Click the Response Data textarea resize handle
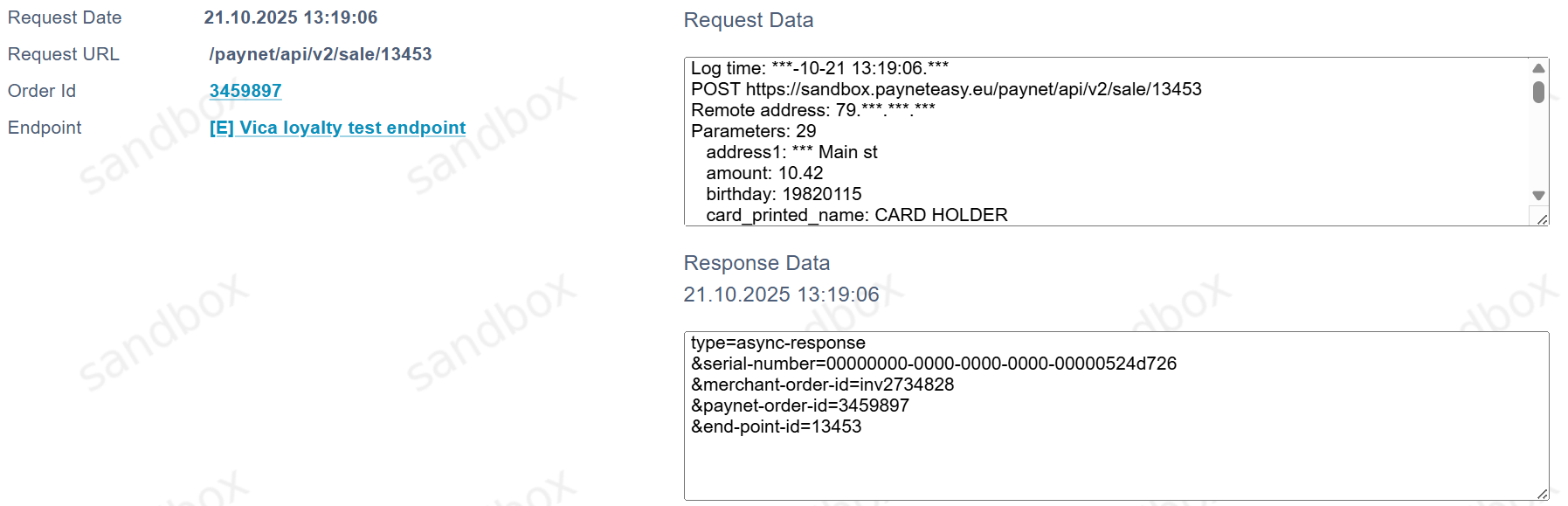This screenshot has width=1568, height=506. 1542,494
